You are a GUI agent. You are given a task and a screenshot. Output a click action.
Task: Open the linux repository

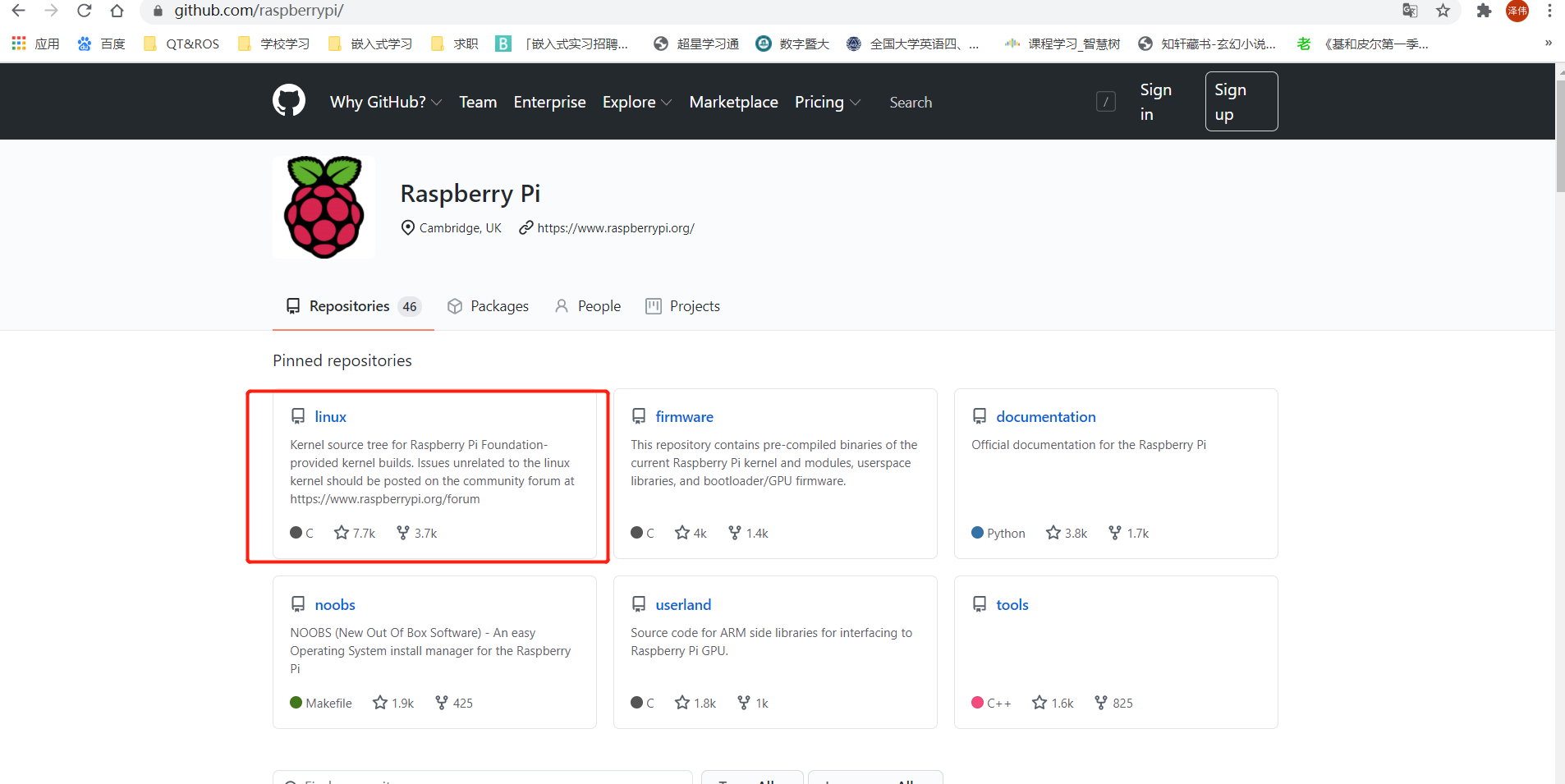coord(330,416)
